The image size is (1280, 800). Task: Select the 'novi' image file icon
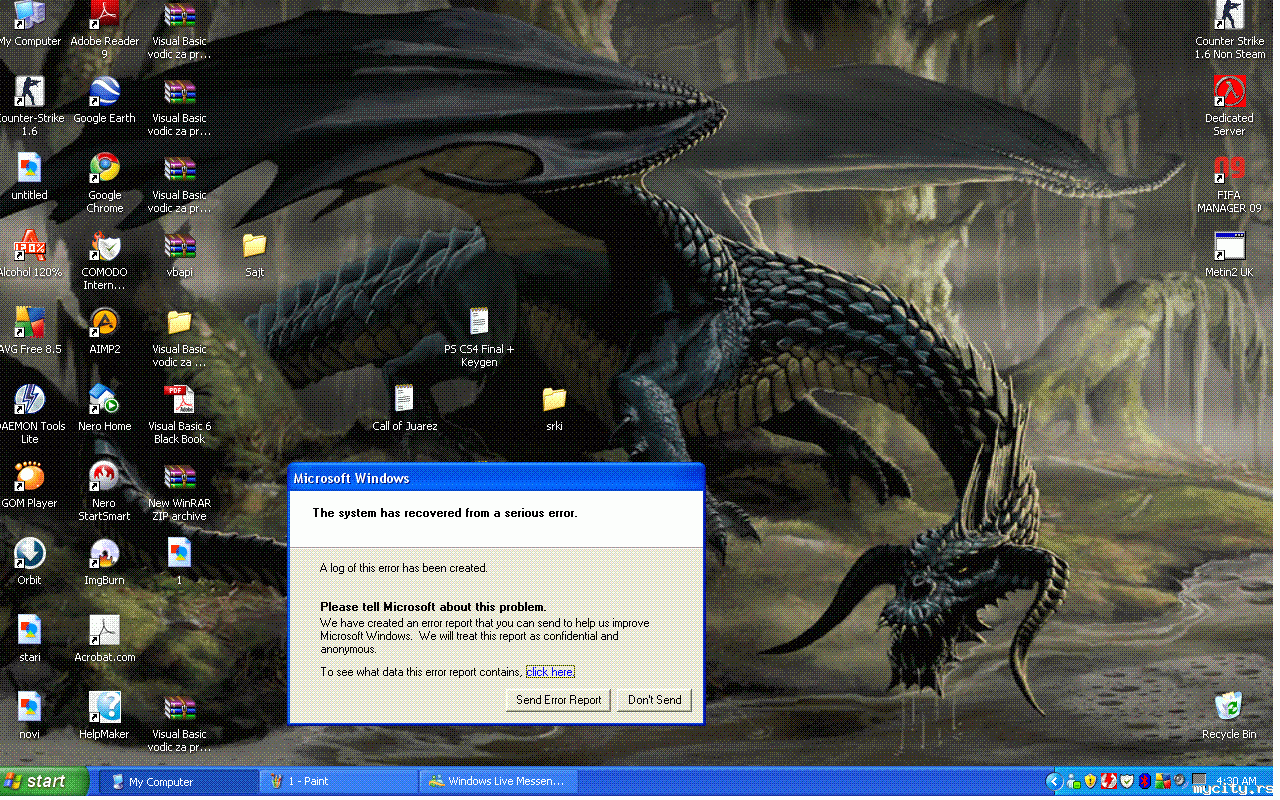tap(30, 716)
